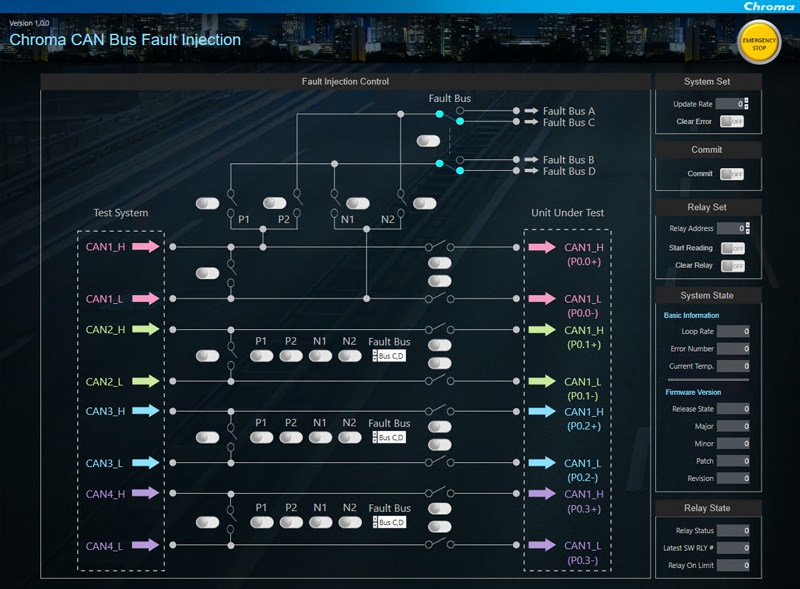Screen dimensions: 800x589
Task: Enable the Start Reading switch
Action: pos(732,248)
